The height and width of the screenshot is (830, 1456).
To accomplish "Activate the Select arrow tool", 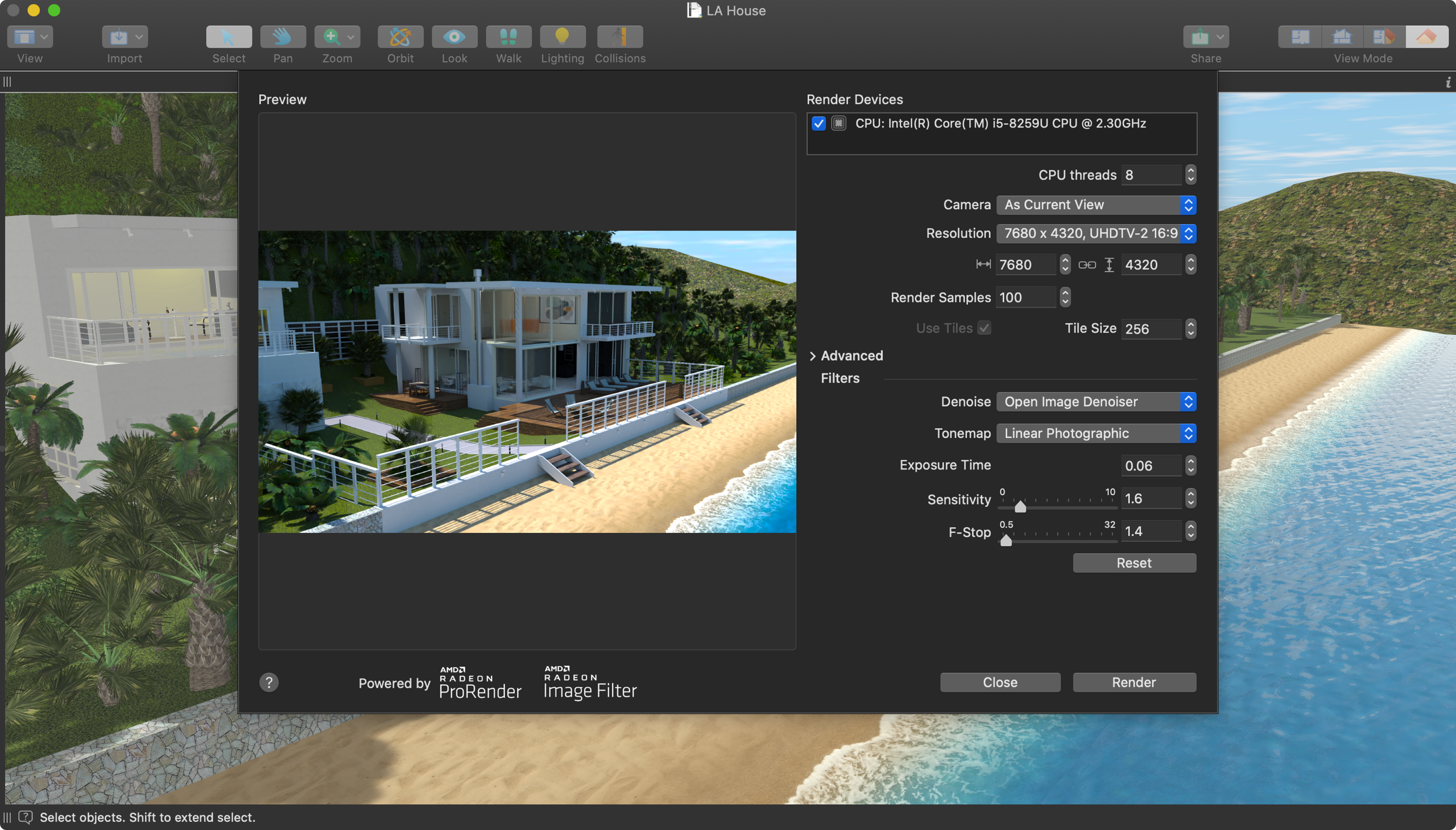I will pos(229,37).
